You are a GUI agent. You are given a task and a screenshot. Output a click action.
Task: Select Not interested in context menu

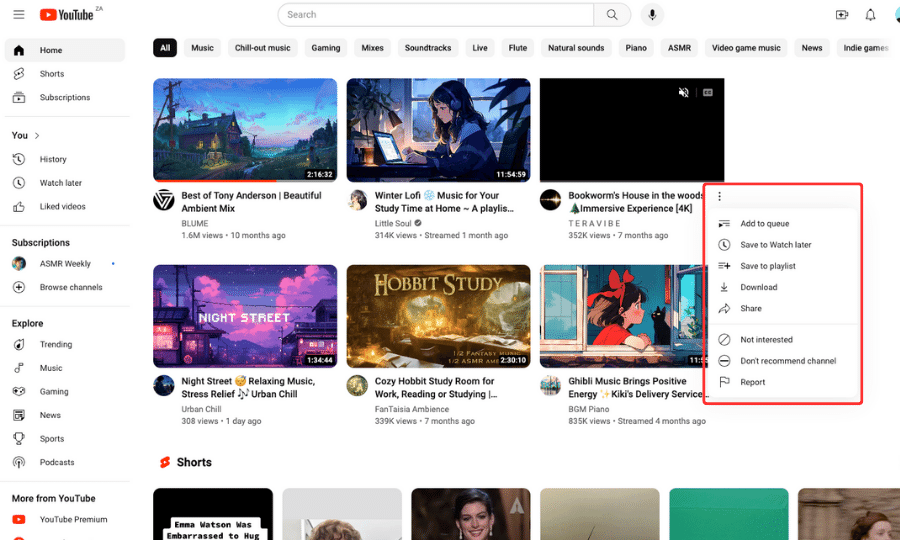pyautogui.click(x=766, y=340)
